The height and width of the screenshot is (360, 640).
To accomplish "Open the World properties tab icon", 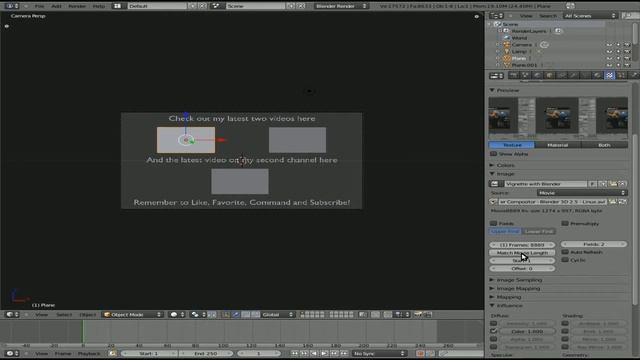I will pos(538,76).
